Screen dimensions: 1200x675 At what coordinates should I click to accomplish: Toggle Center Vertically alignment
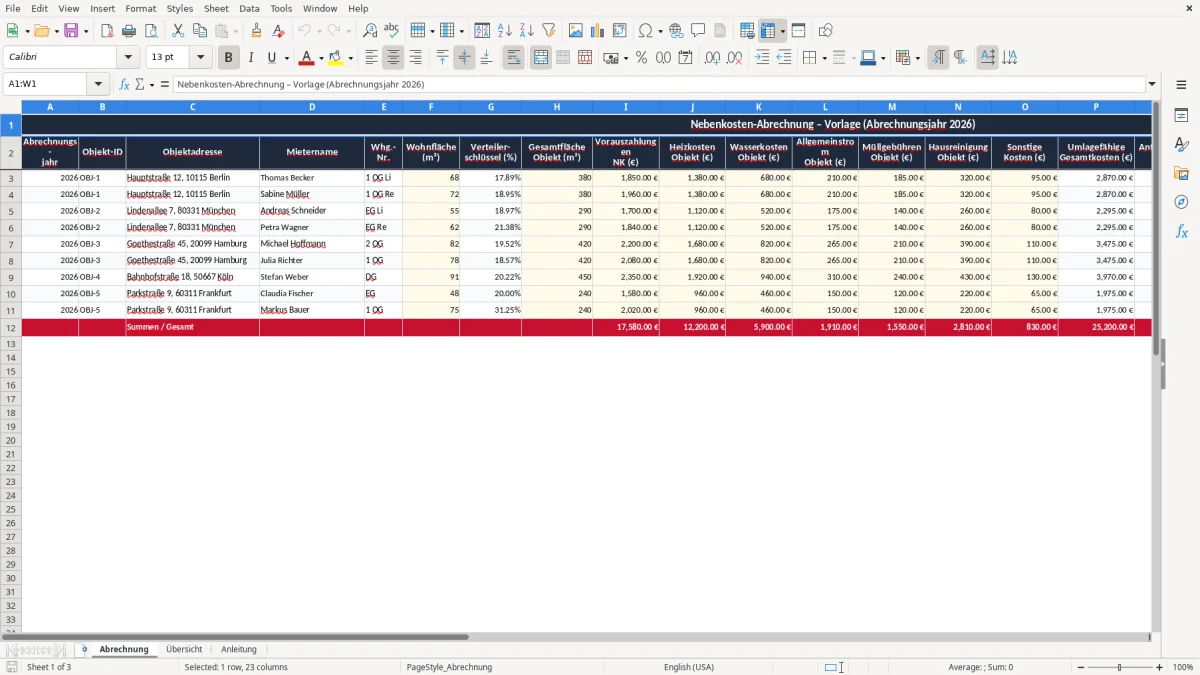click(x=465, y=58)
